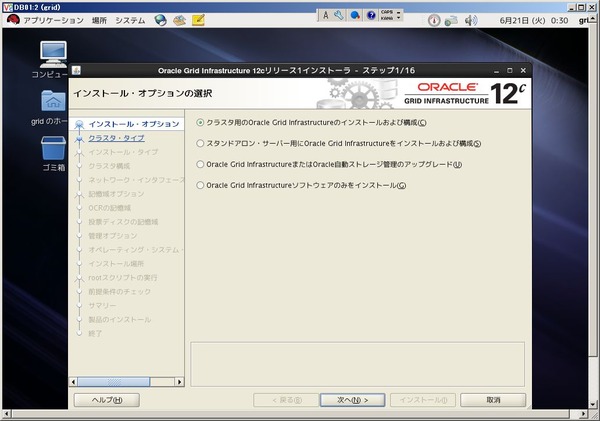Open the mail client icon in top panel
The image size is (600, 421).
point(179,20)
